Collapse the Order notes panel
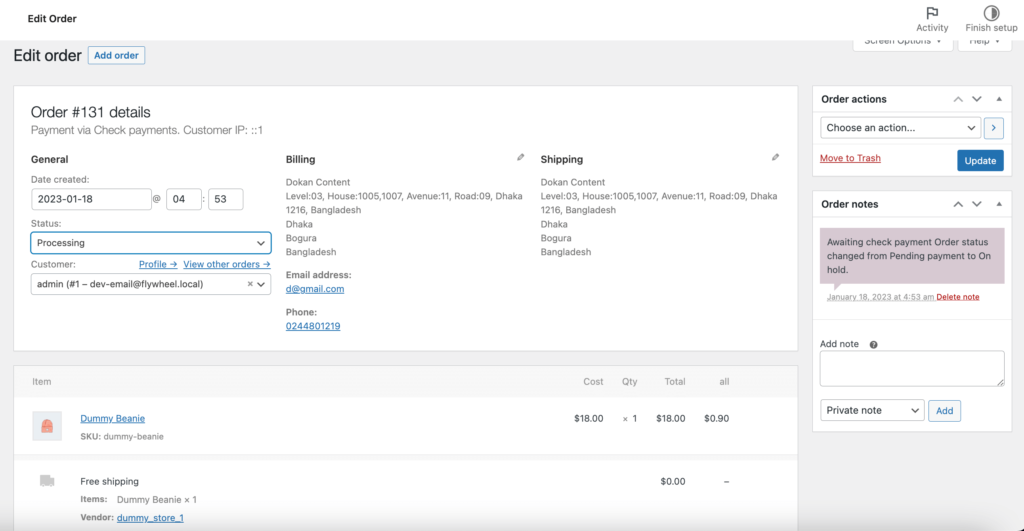Viewport: 1024px width, 531px height. click(999, 204)
